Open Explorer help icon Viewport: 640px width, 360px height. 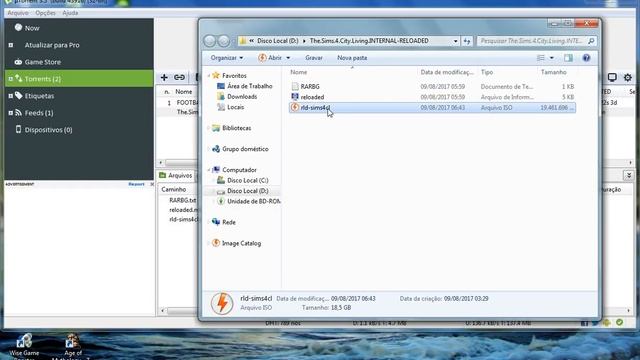tap(586, 58)
